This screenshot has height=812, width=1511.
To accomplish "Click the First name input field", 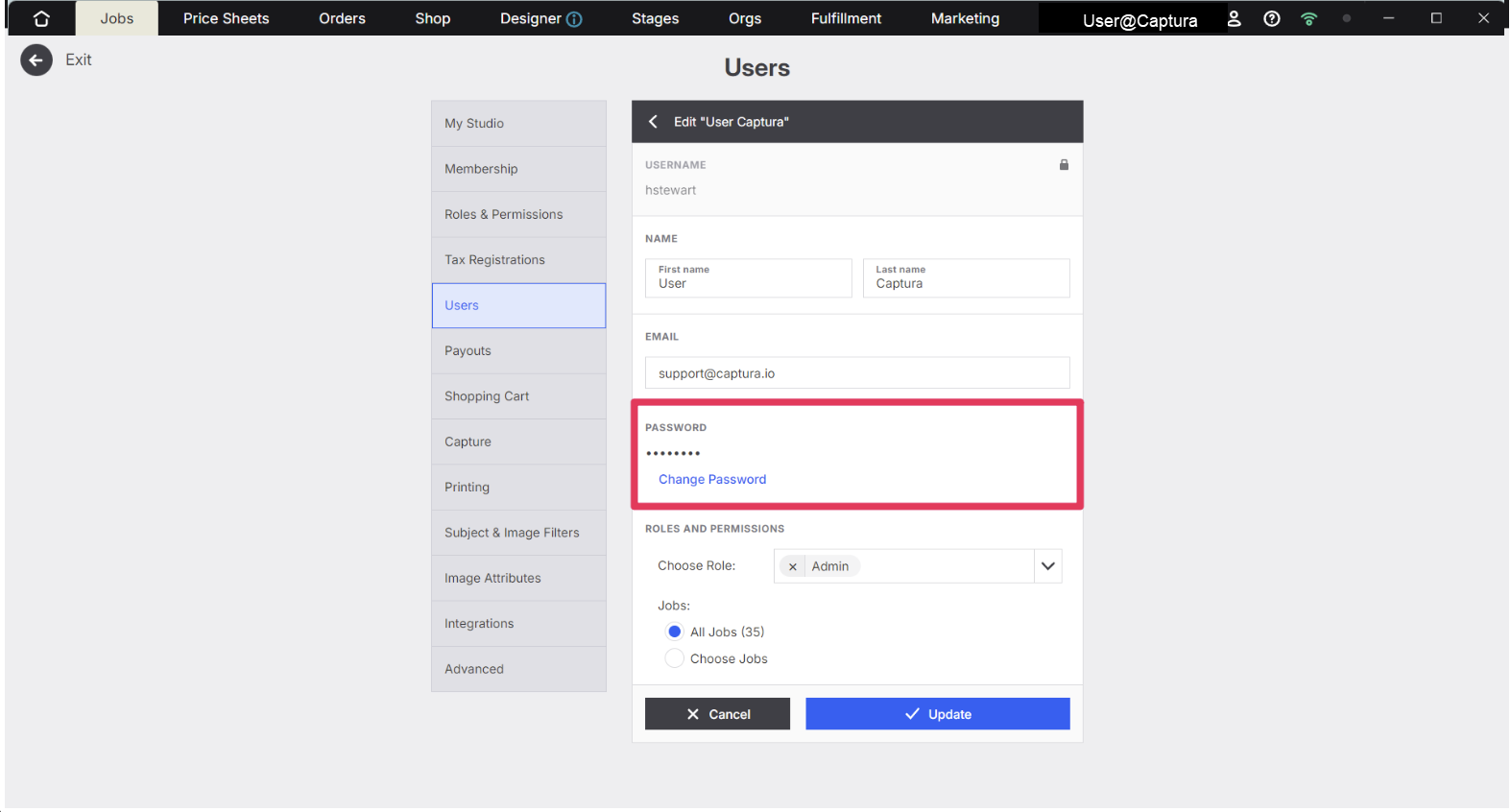I will pyautogui.click(x=749, y=278).
